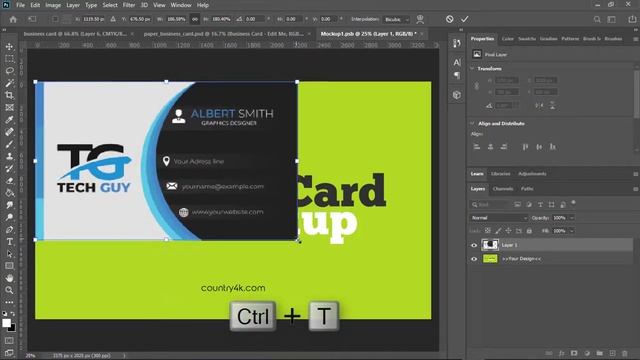640x360 pixels.
Task: Select the Lasso tool
Action: (x=9, y=71)
